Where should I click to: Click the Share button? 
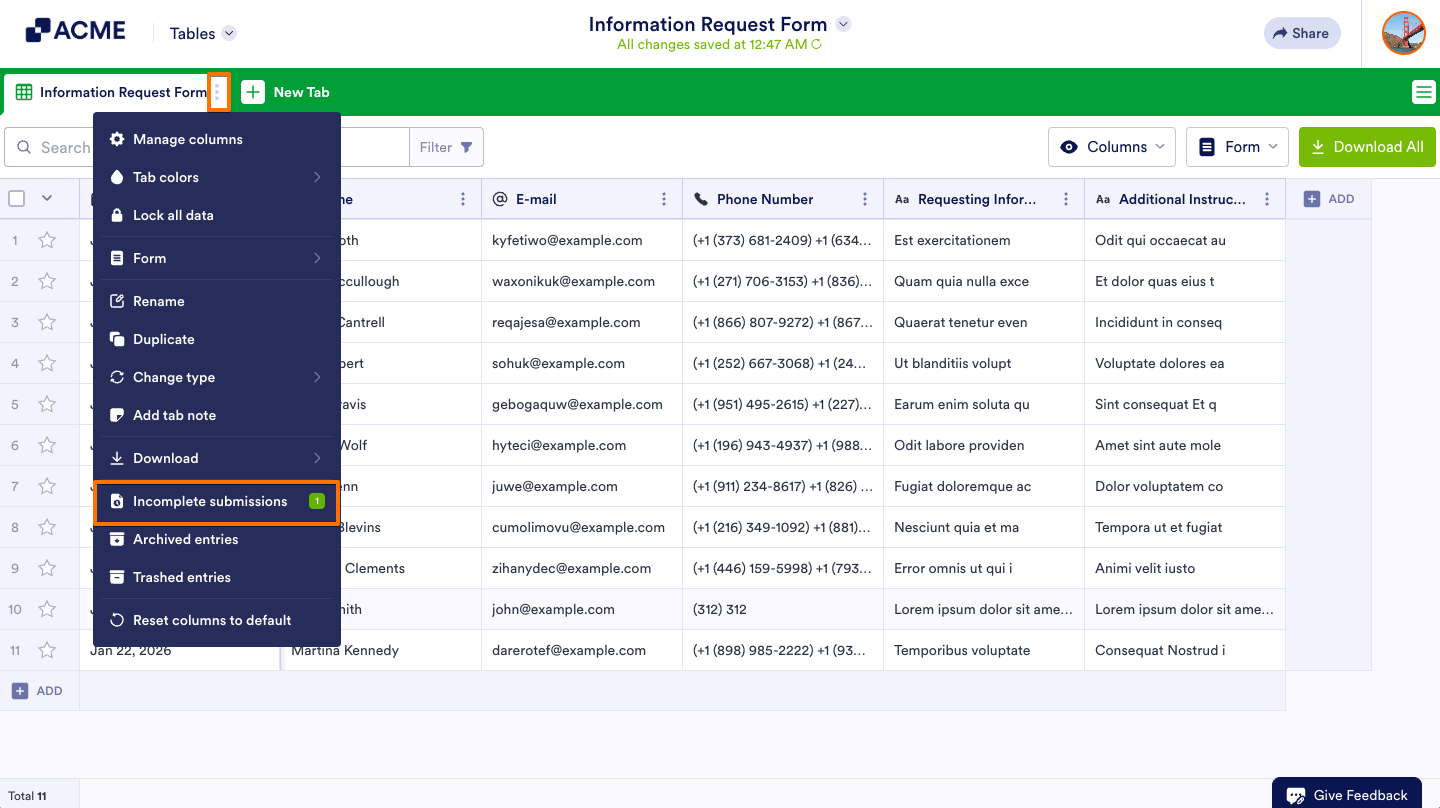1301,33
